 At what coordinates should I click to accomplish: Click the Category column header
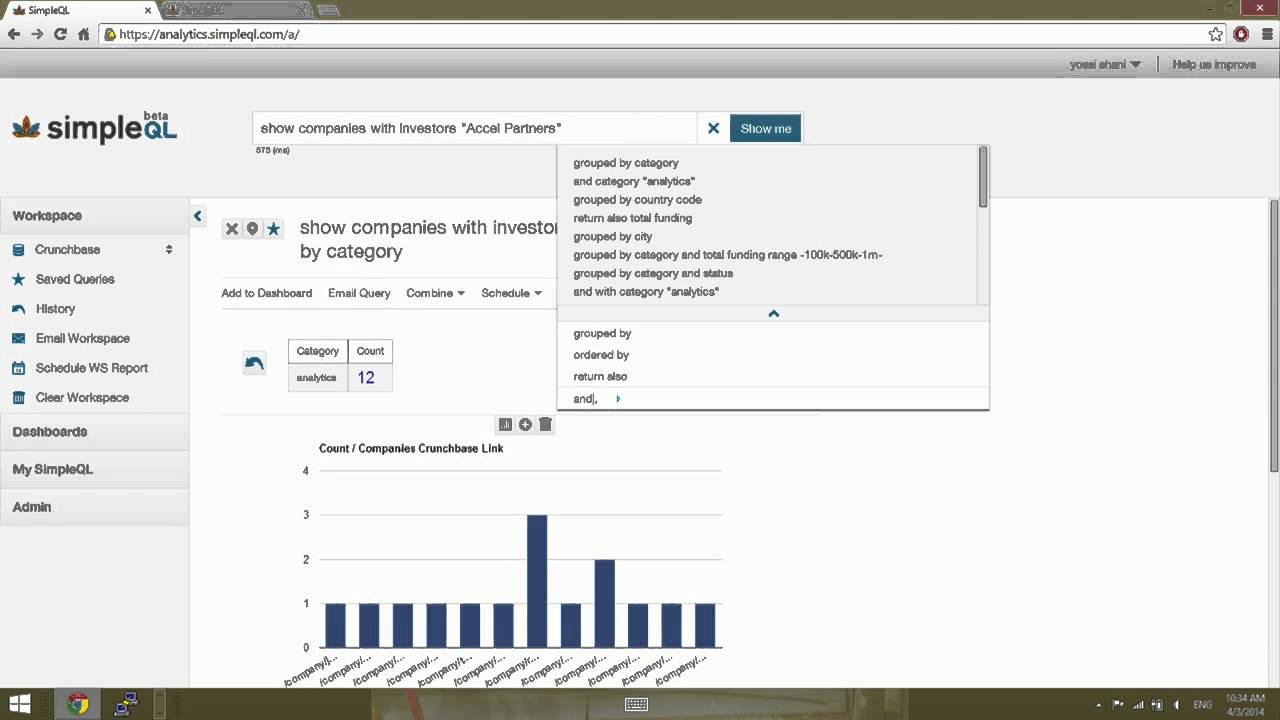[x=318, y=351]
